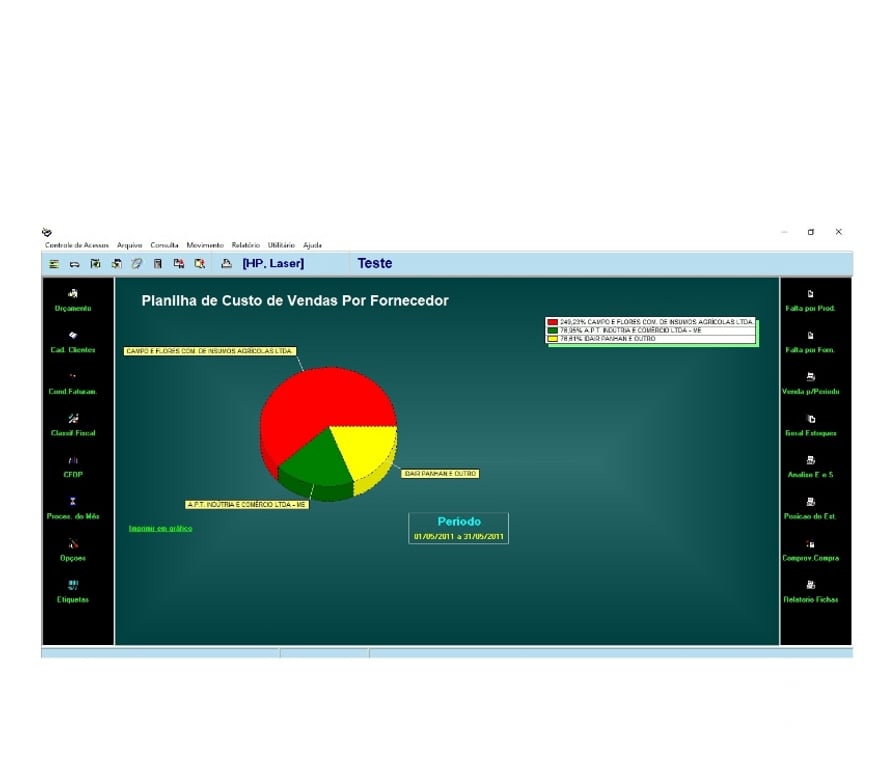Screen dimensions: 872x768
Task: Click the printer icon beside HP. Laser
Action: (x=226, y=264)
